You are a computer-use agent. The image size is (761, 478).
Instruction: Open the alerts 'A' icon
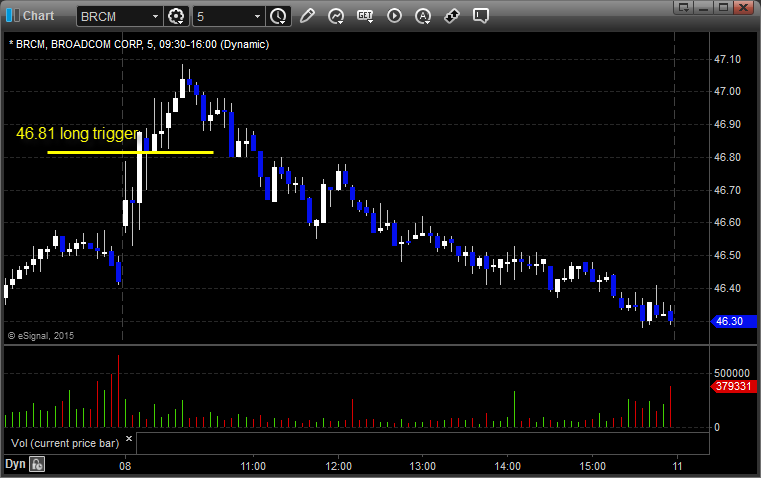pyautogui.click(x=423, y=16)
